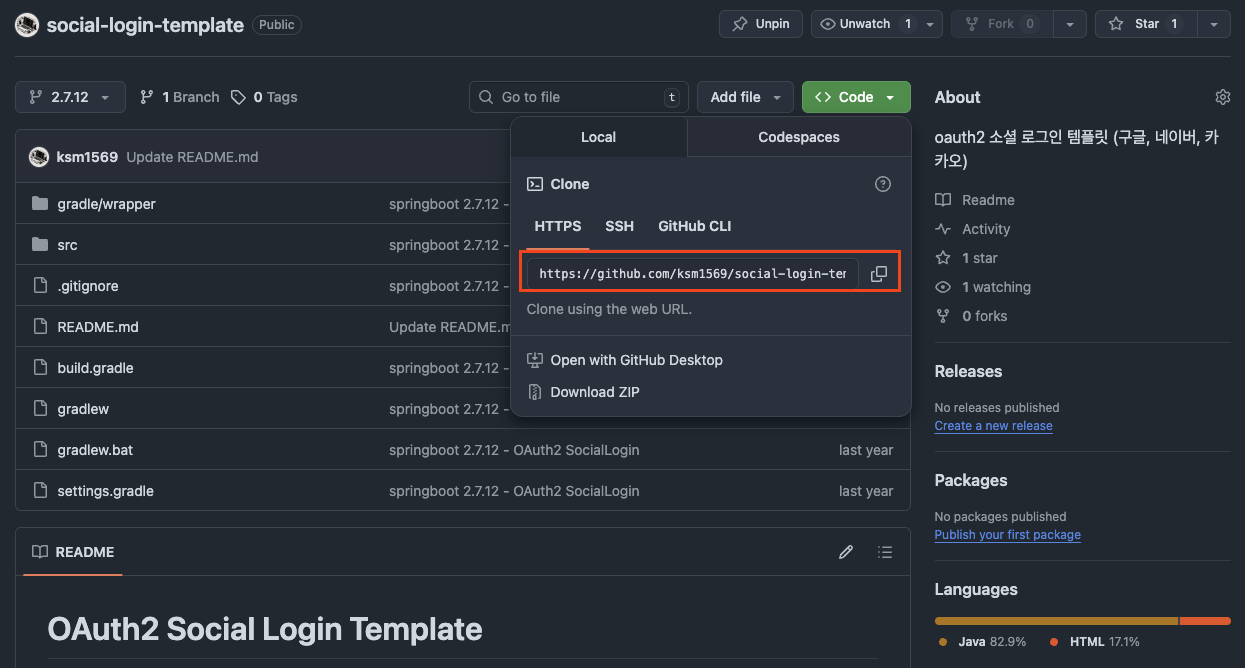Screen dimensions: 1245x668
Task: Open the Fork options dropdown arrow
Action: coord(1070,24)
